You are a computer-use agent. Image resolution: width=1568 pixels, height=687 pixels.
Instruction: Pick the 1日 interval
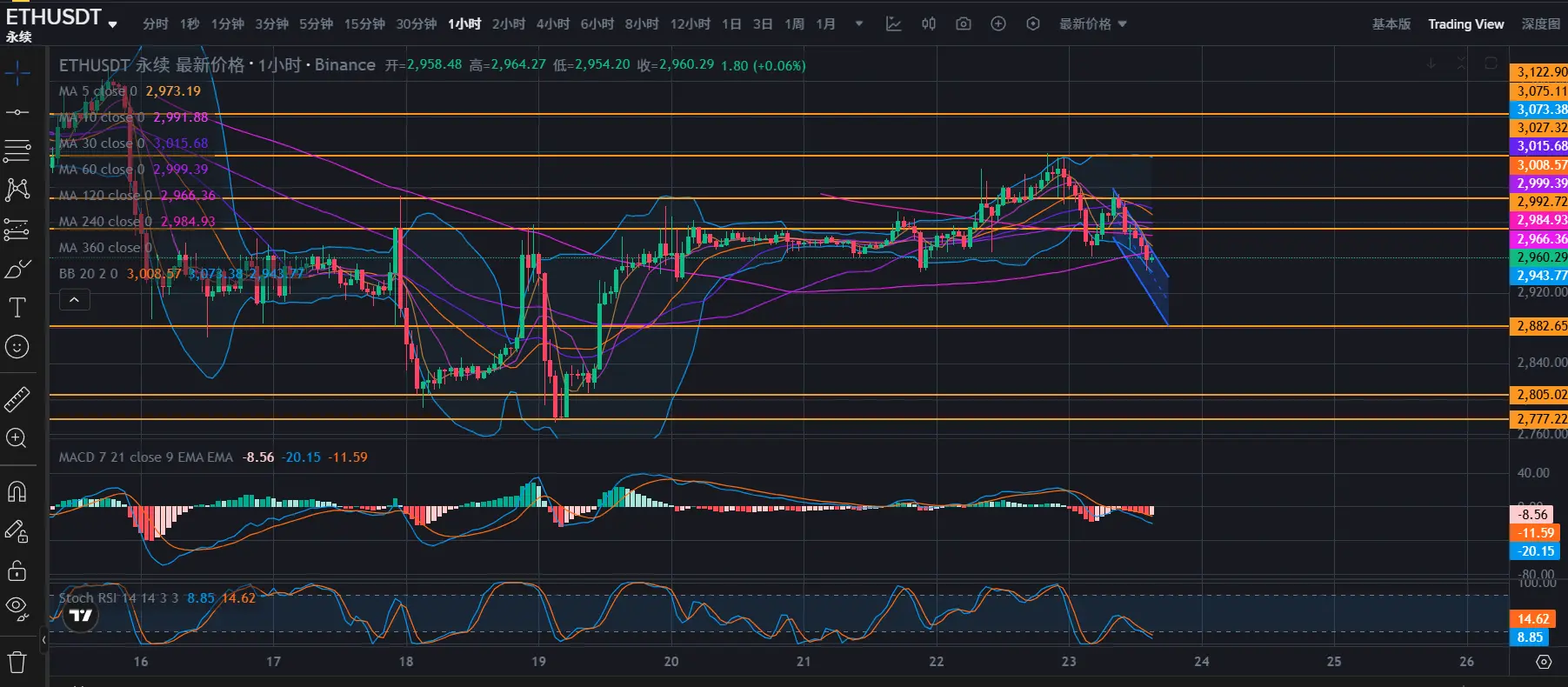pos(731,24)
